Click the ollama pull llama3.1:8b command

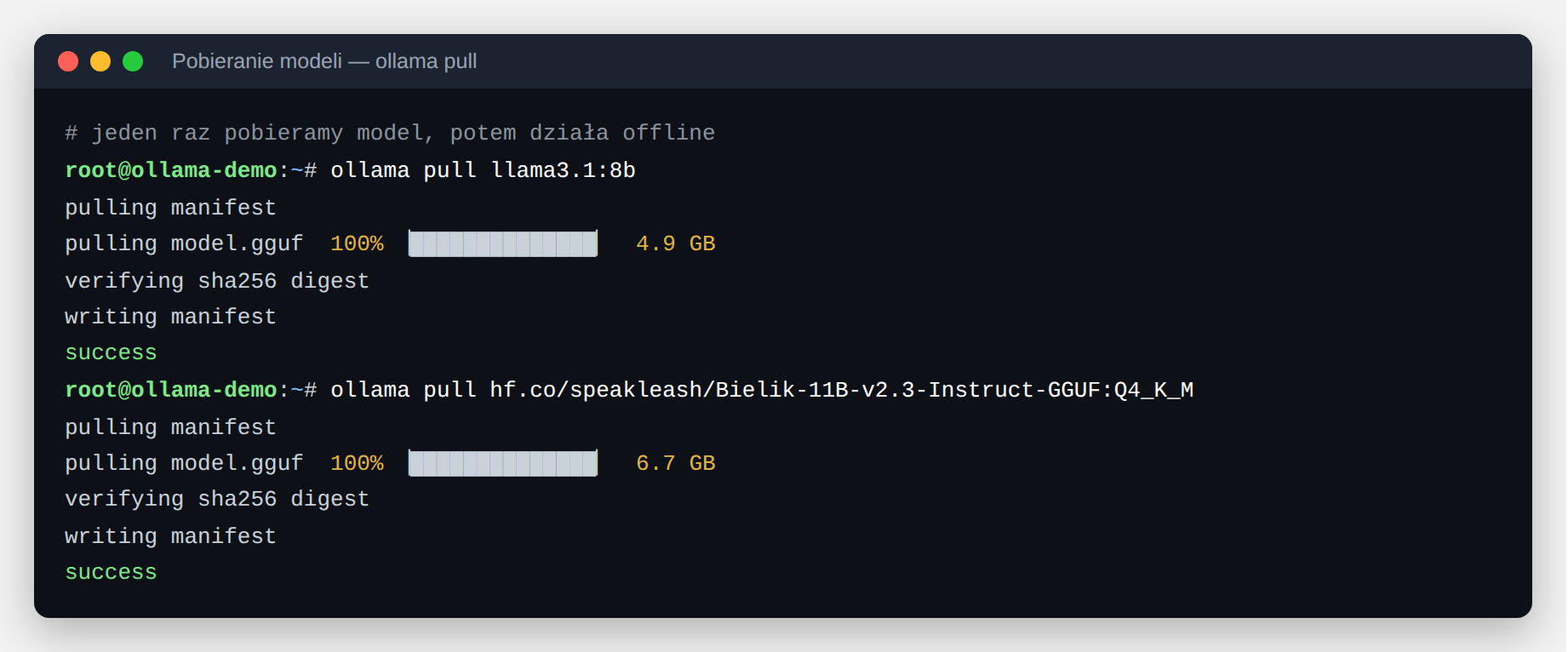pos(483,170)
